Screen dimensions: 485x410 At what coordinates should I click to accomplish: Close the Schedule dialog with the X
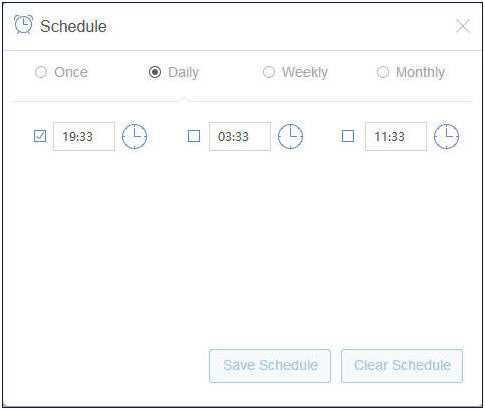point(463,26)
